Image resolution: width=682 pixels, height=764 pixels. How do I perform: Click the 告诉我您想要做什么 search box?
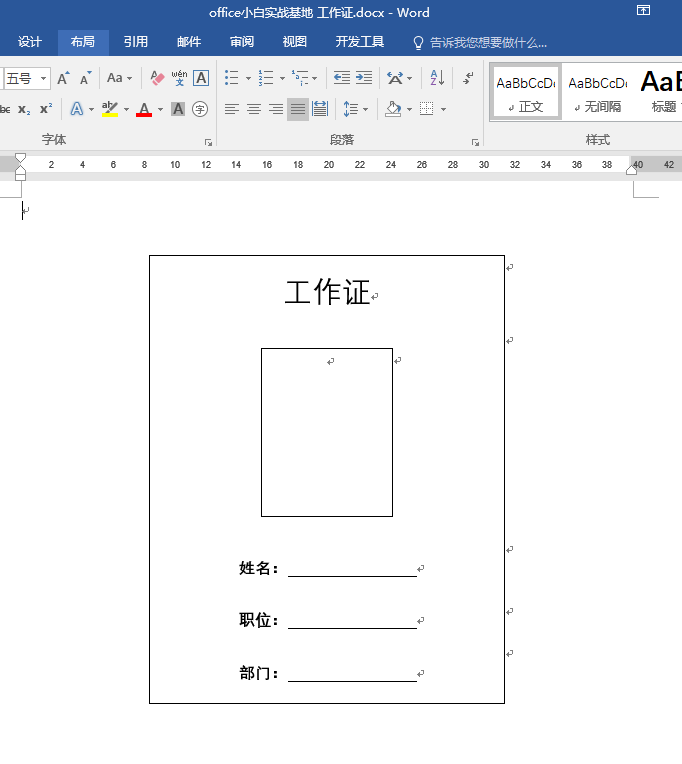488,43
